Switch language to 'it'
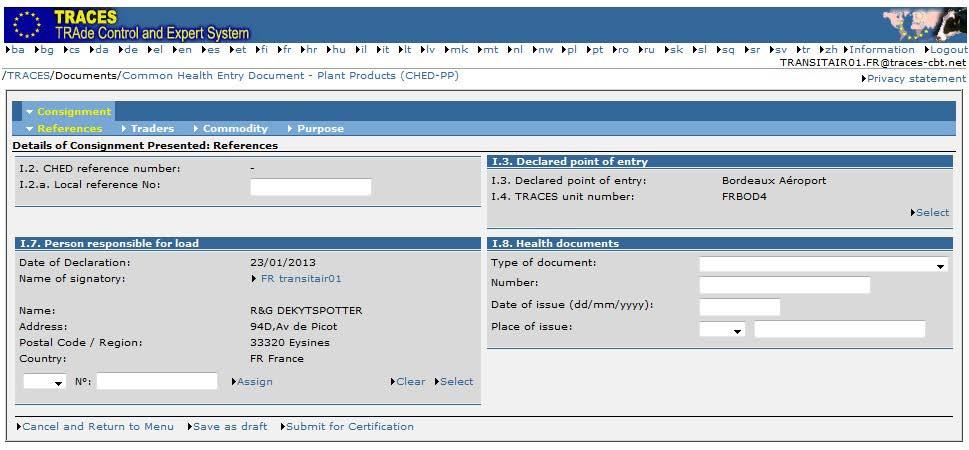 [383, 50]
